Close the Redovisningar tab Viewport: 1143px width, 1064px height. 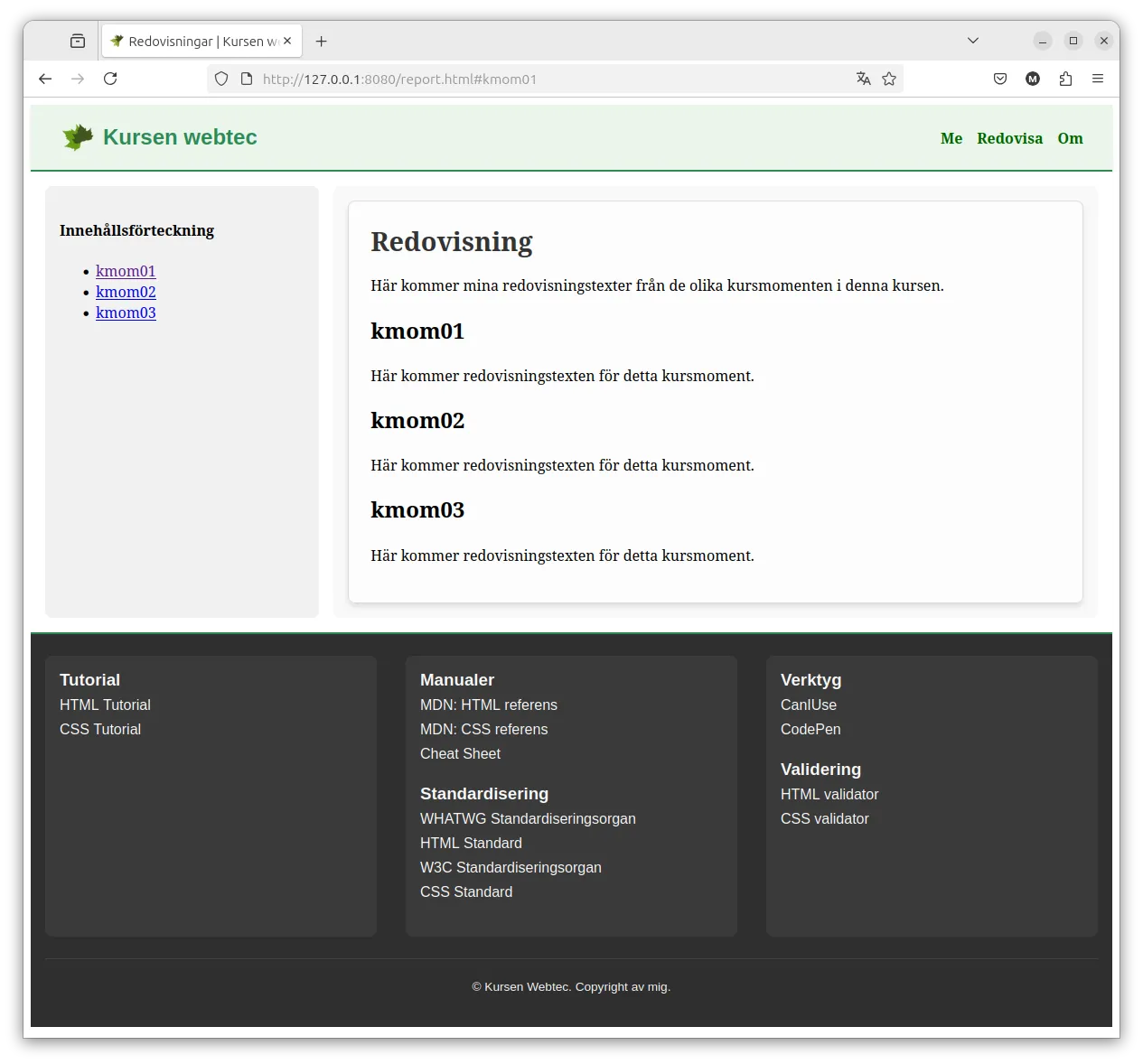pos(287,41)
